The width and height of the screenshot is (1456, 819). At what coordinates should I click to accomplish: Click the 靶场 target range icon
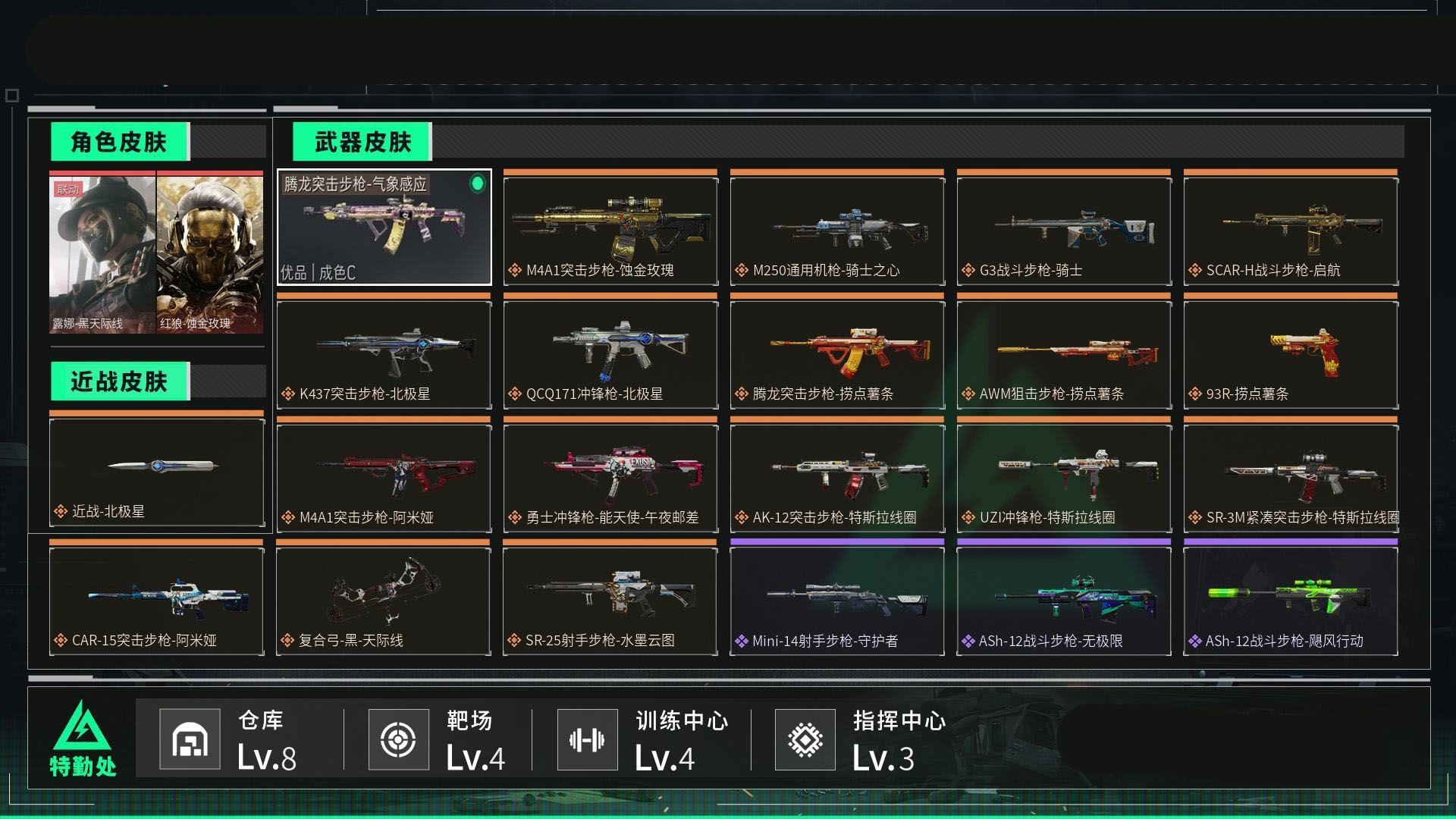tap(398, 739)
